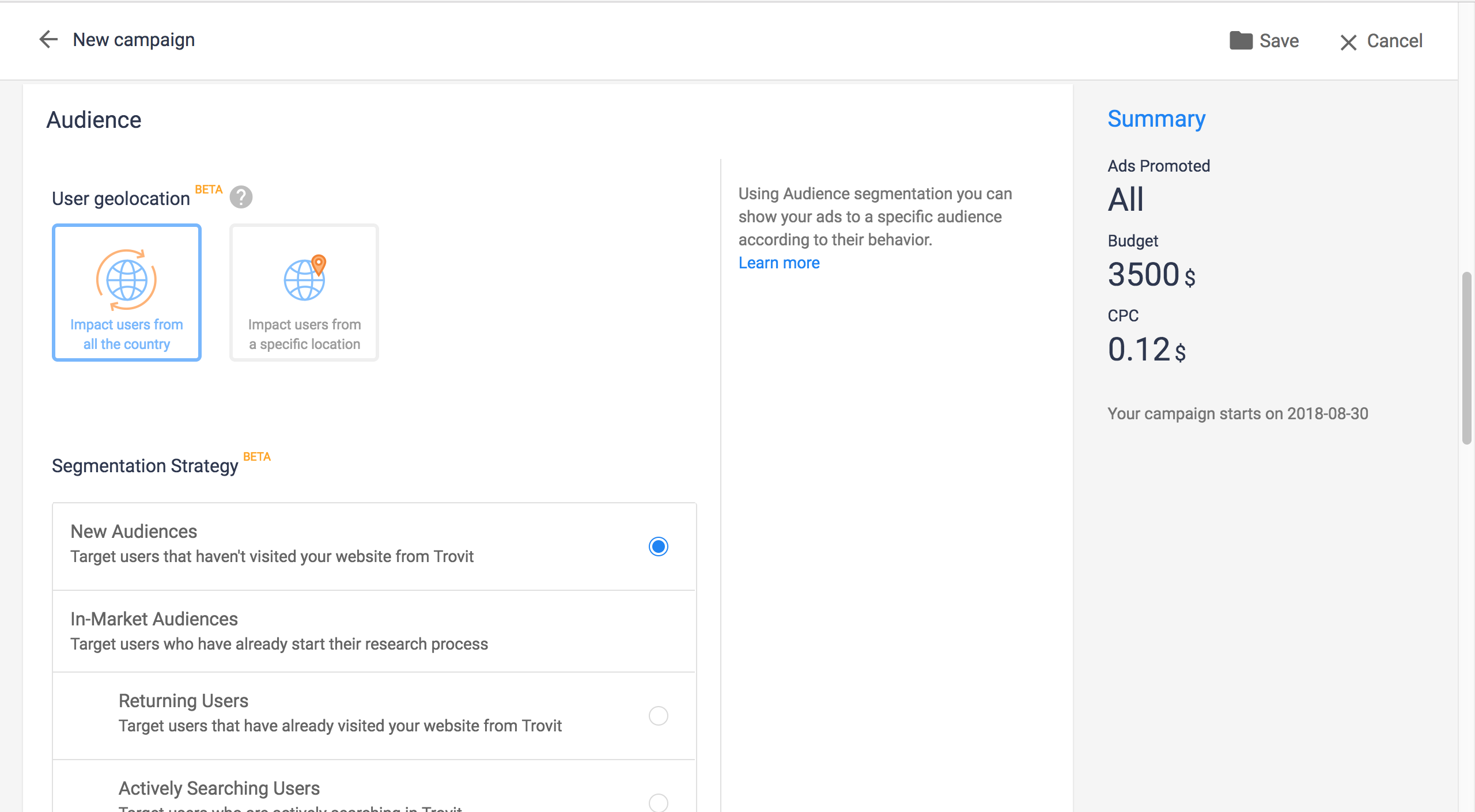
Task: Click the Cancel button label
Action: click(x=1394, y=41)
